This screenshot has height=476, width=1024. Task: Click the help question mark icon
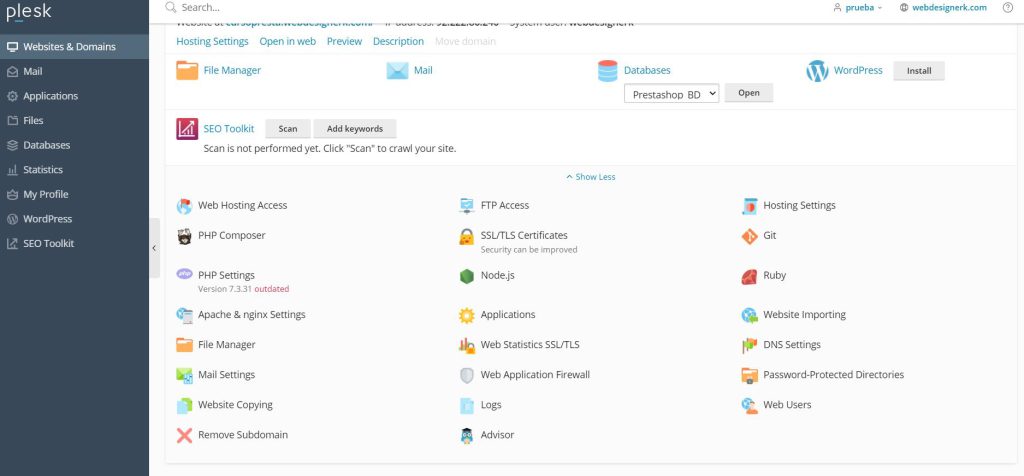pos(1008,8)
